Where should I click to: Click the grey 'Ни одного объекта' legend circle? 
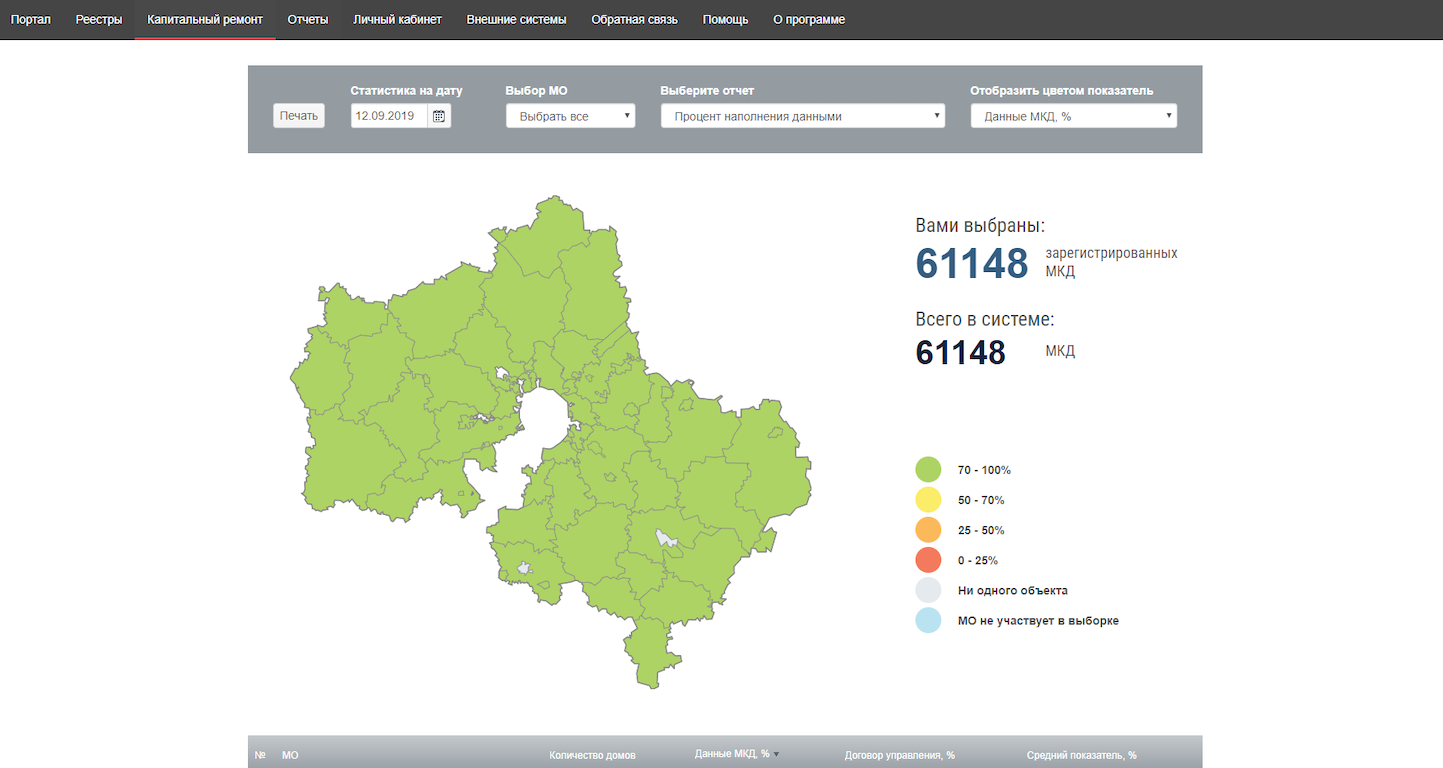point(928,590)
